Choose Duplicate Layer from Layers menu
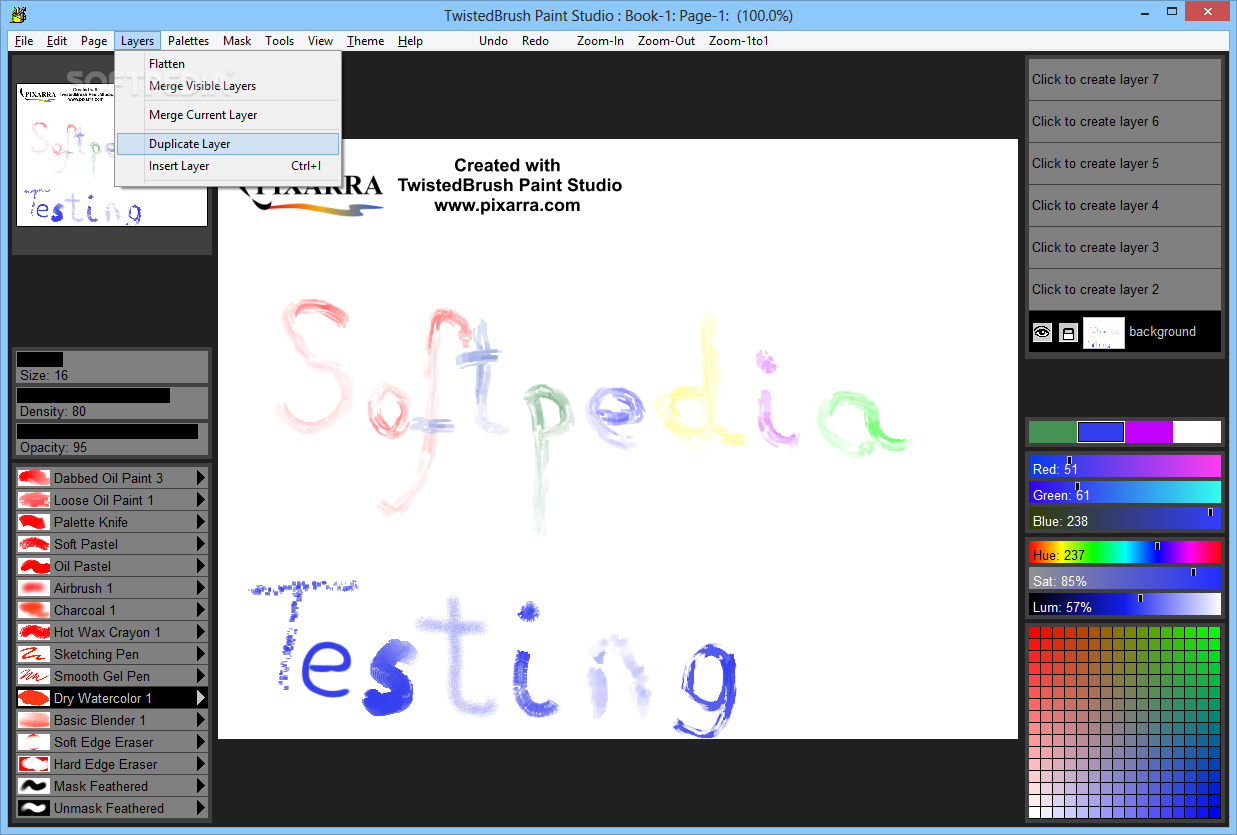1237x835 pixels. (228, 144)
